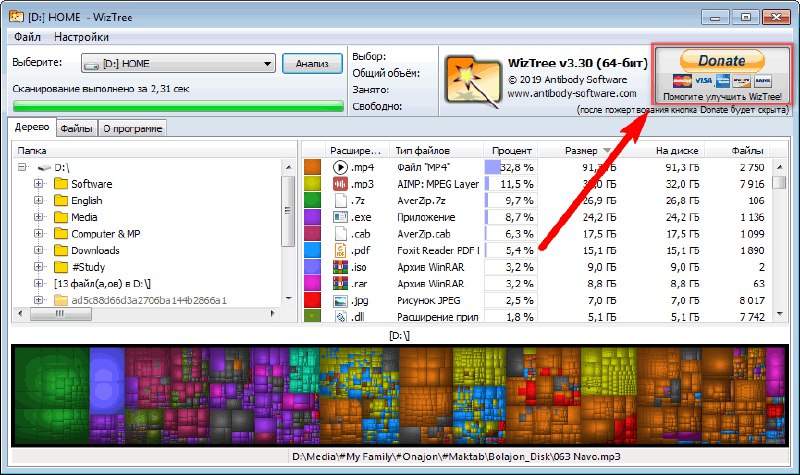The image size is (800, 475).
Task: Click the .iso WinRAR archive icon
Action: 340,267
